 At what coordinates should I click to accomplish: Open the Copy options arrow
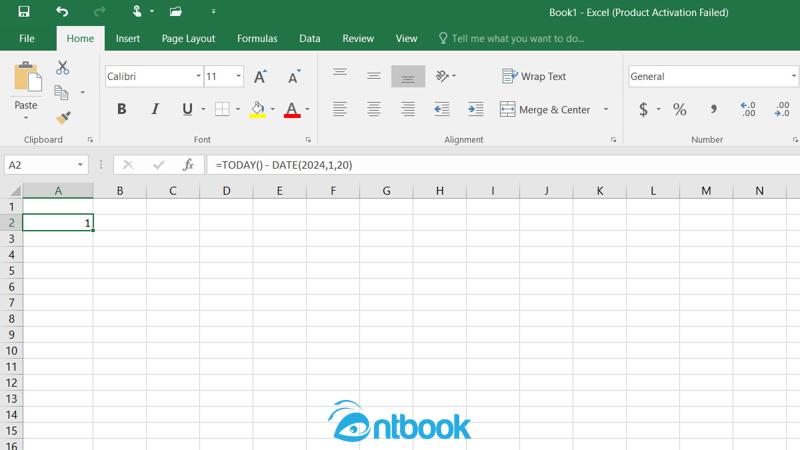pos(82,92)
